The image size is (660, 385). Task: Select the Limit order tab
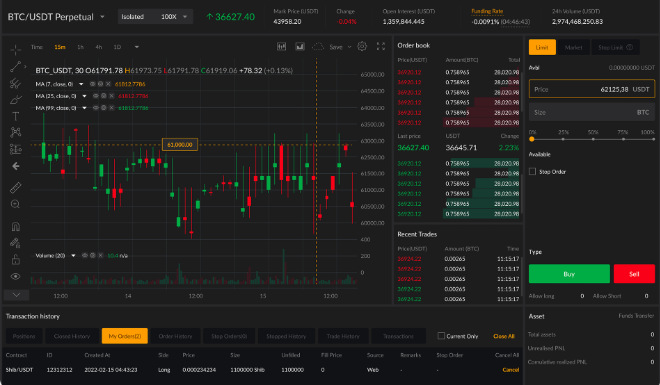pyautogui.click(x=542, y=47)
